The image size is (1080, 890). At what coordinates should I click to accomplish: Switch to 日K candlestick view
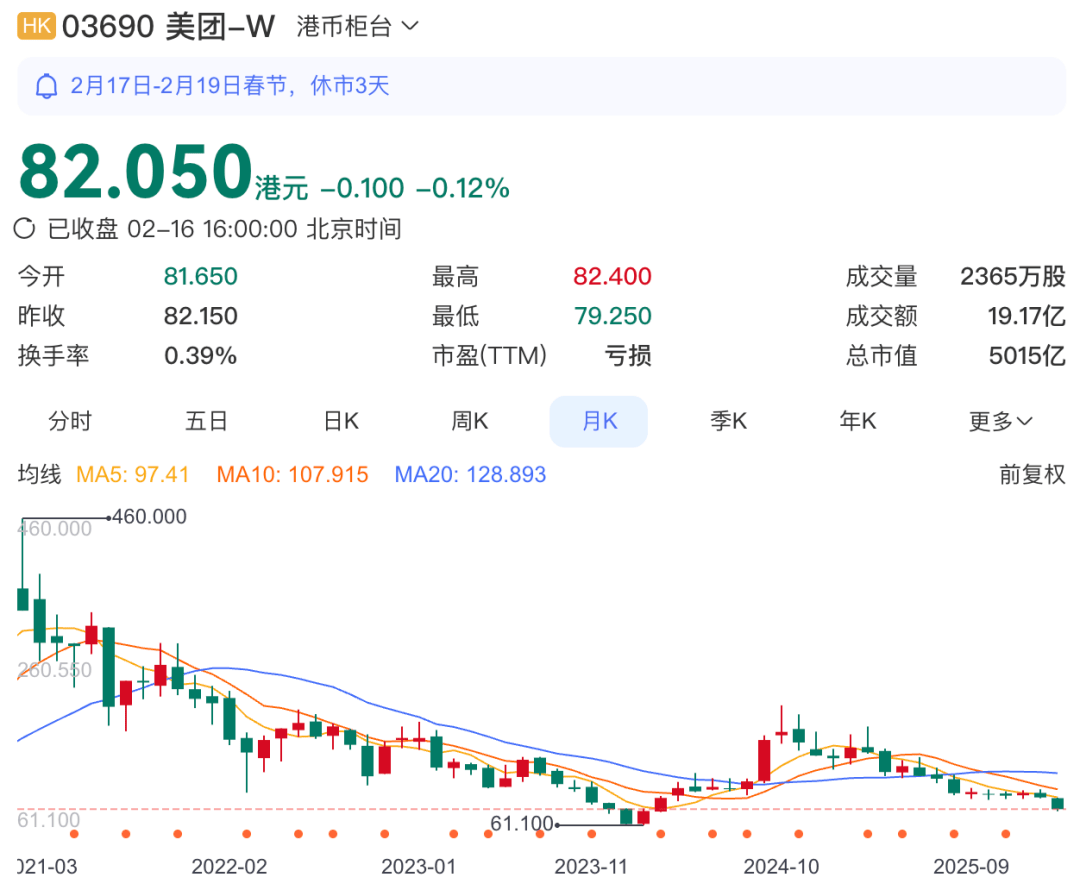341,421
